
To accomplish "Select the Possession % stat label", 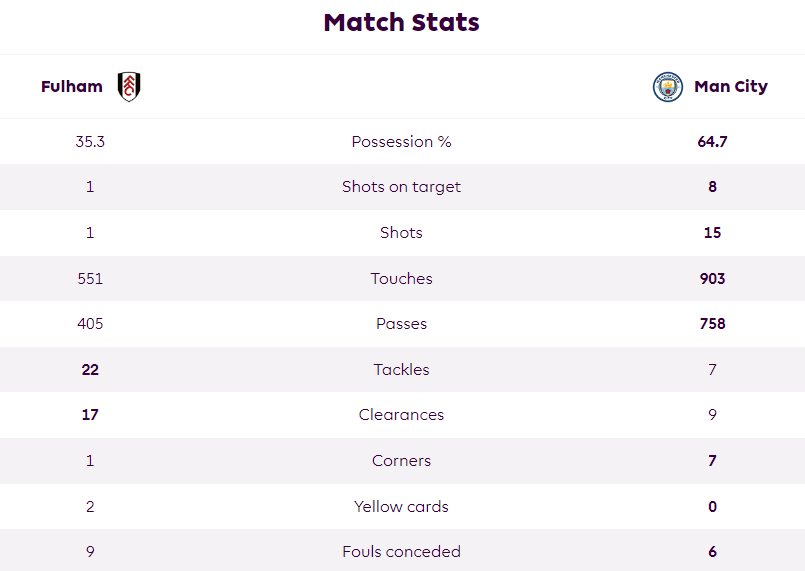I will pos(401,141).
